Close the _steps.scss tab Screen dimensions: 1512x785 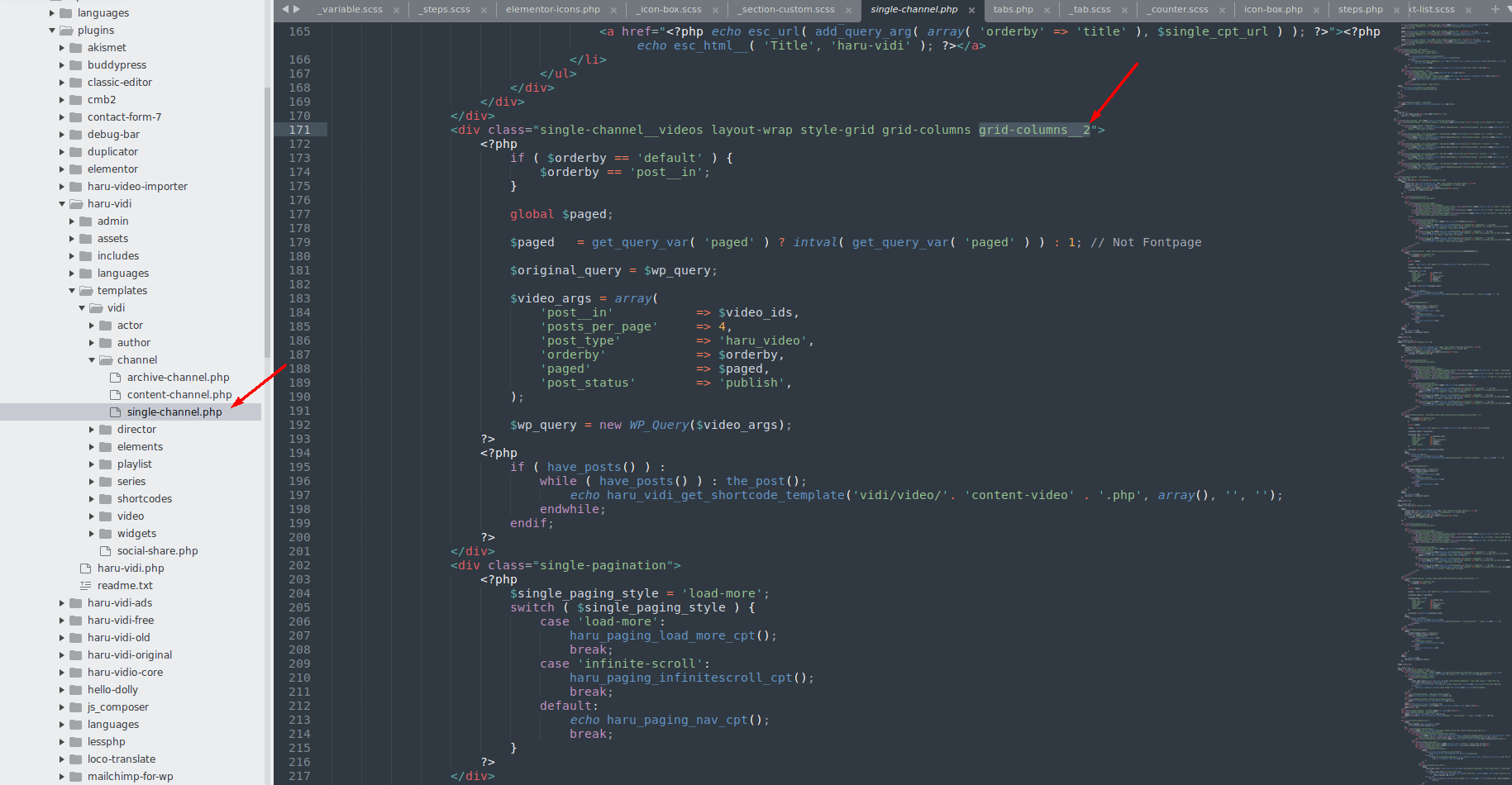tap(484, 10)
